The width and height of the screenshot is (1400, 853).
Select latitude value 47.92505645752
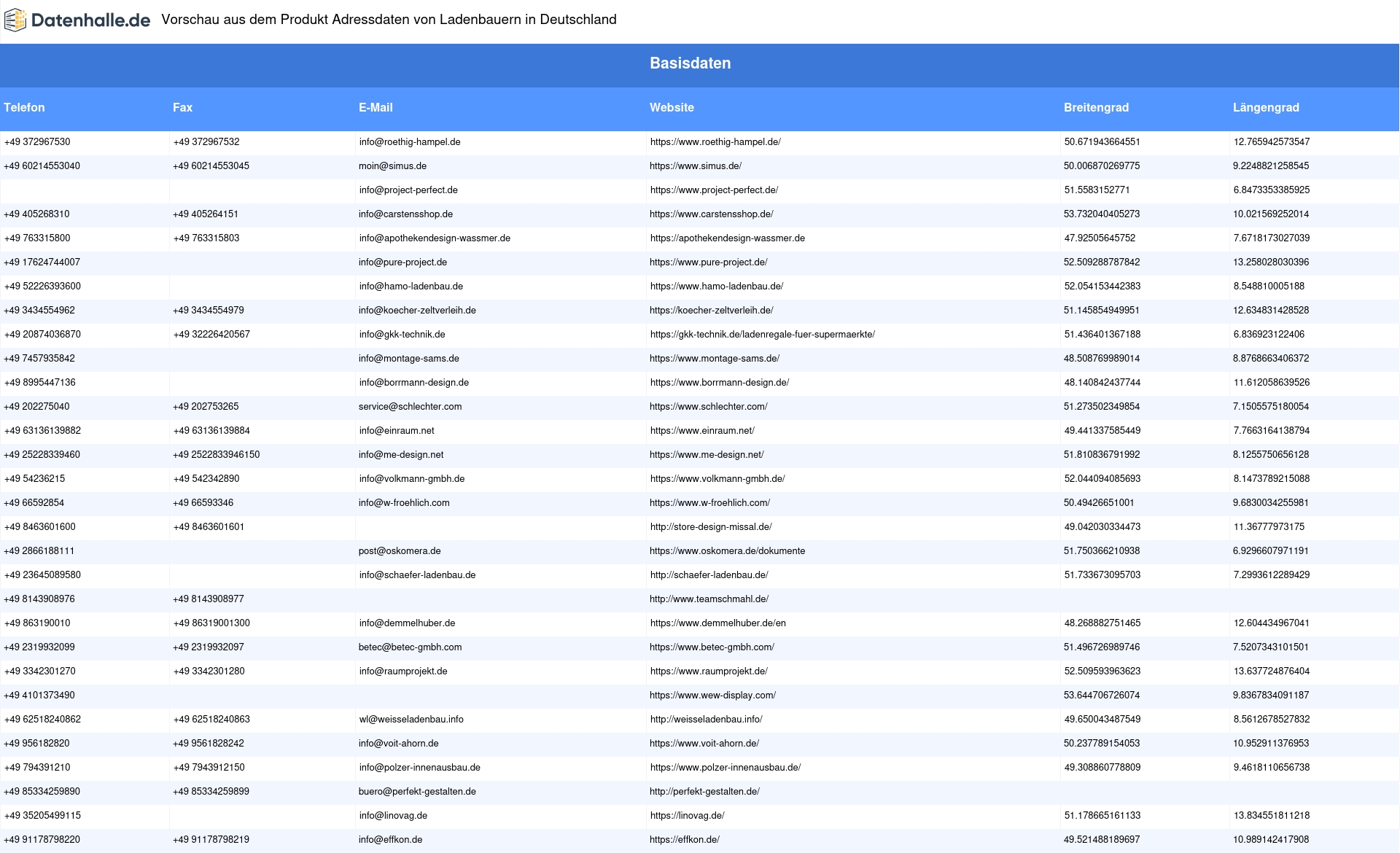click(1100, 238)
